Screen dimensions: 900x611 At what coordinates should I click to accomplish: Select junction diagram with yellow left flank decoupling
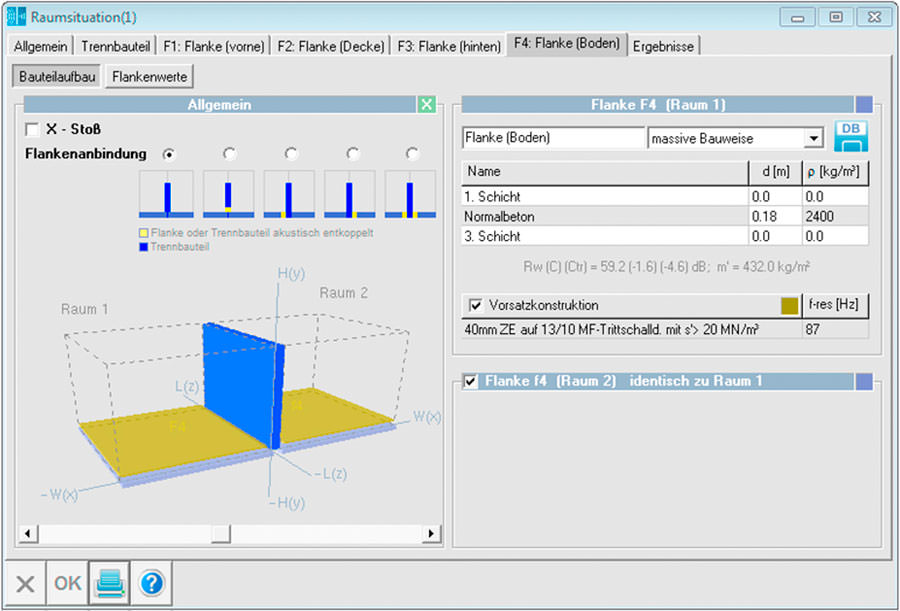point(289,194)
